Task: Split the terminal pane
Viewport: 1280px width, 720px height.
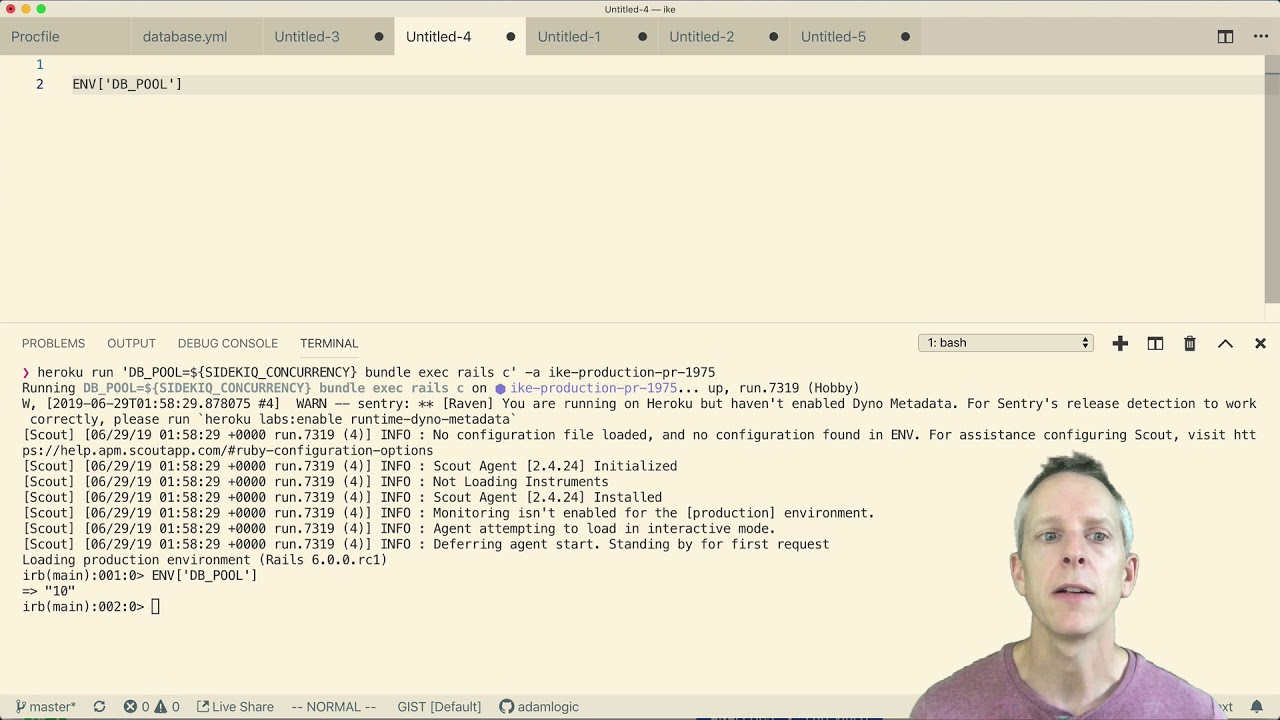Action: tap(1155, 343)
